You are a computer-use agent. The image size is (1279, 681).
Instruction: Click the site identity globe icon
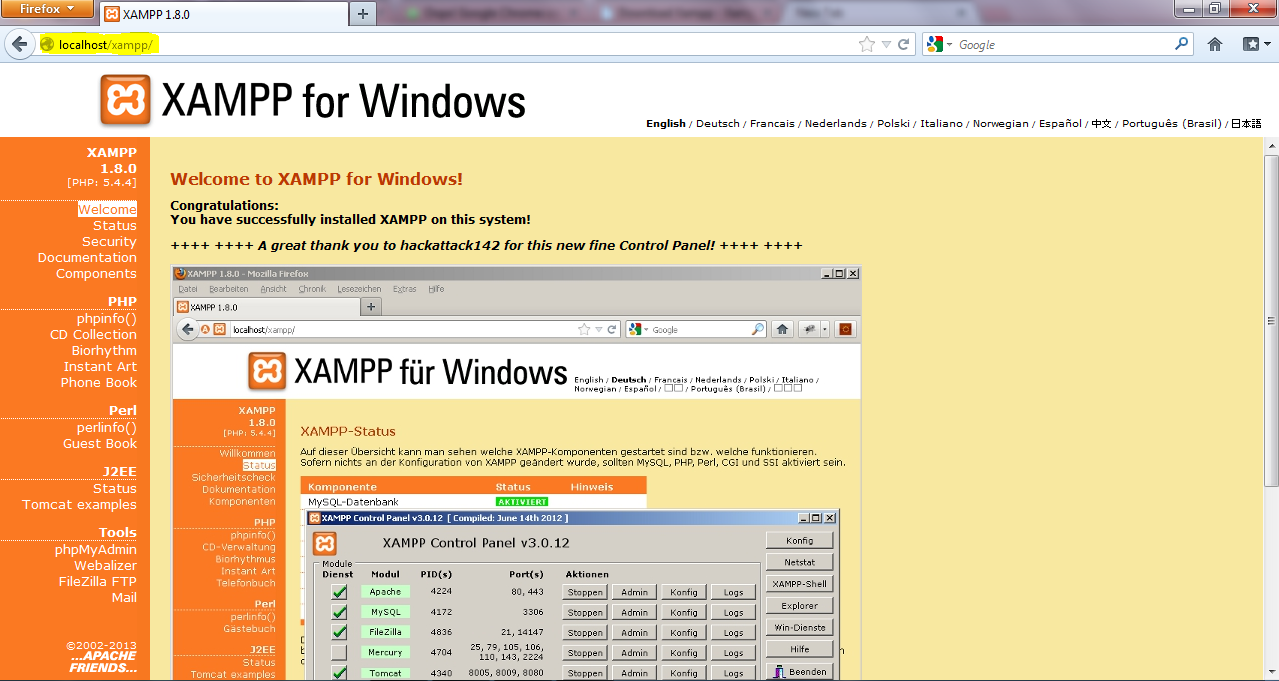pyautogui.click(x=46, y=45)
